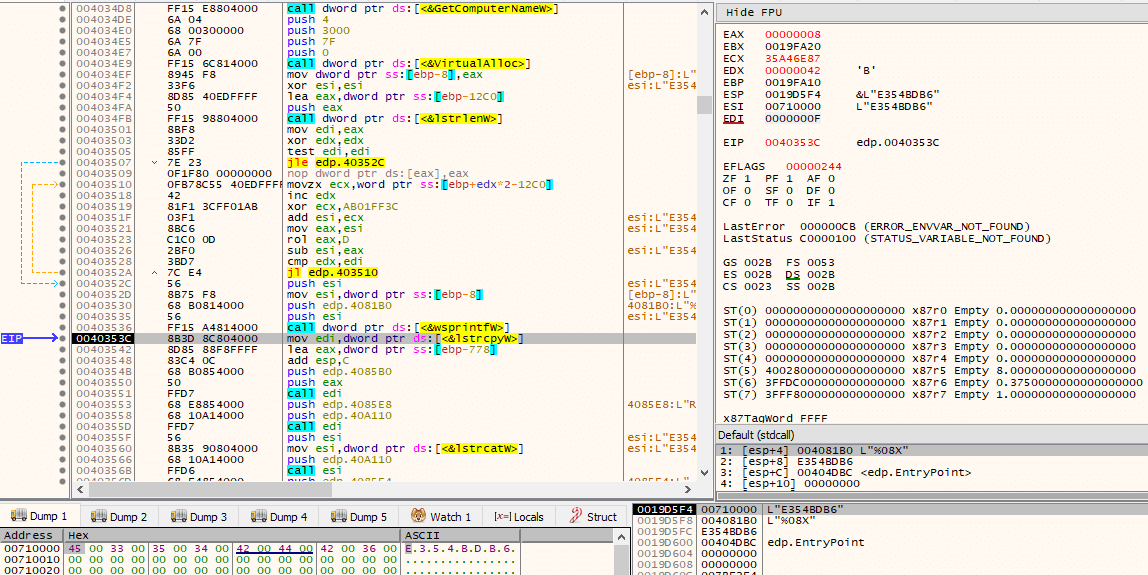Open the Watch 1 panel

(x=441, y=516)
